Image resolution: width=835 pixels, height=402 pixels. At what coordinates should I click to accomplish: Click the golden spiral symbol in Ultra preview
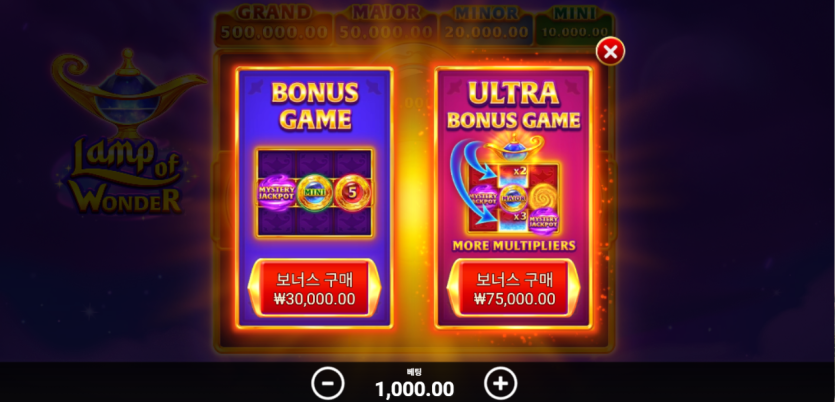click(543, 196)
